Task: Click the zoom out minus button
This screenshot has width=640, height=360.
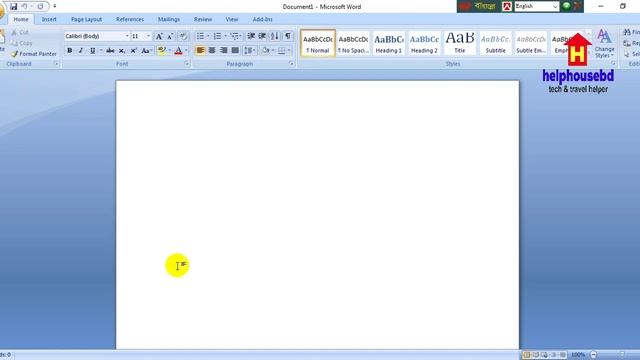Action: (x=593, y=355)
